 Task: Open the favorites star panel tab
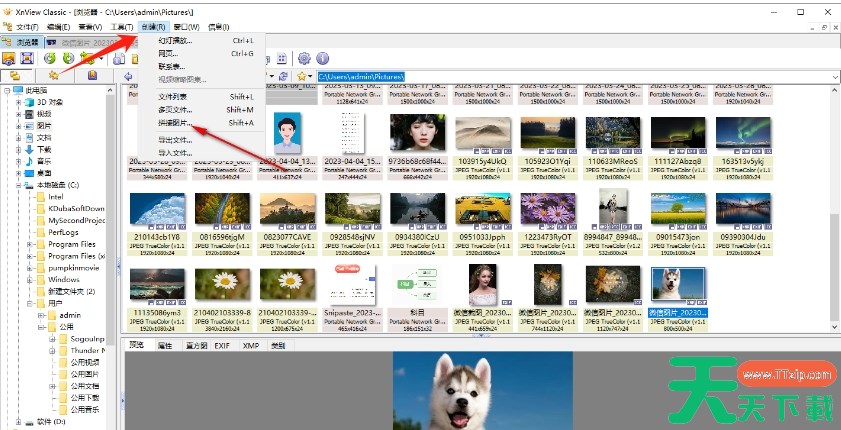(53, 76)
